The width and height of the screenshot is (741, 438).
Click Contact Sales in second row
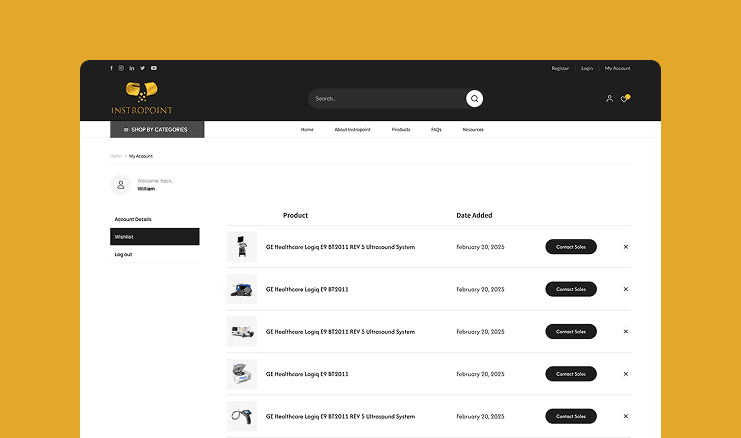click(x=571, y=289)
